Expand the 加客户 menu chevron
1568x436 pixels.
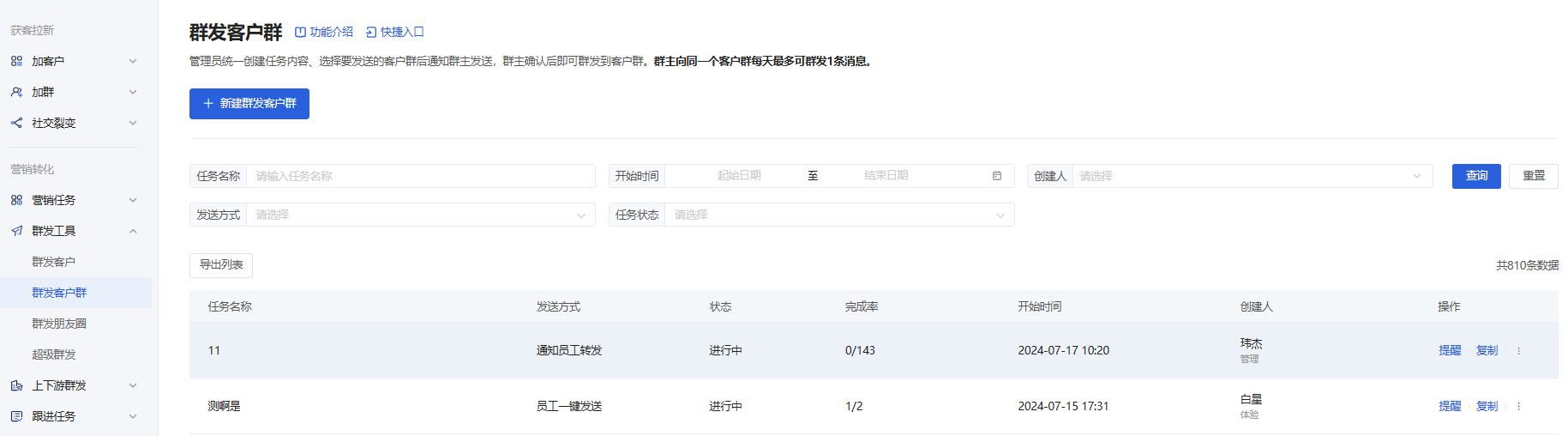click(133, 61)
